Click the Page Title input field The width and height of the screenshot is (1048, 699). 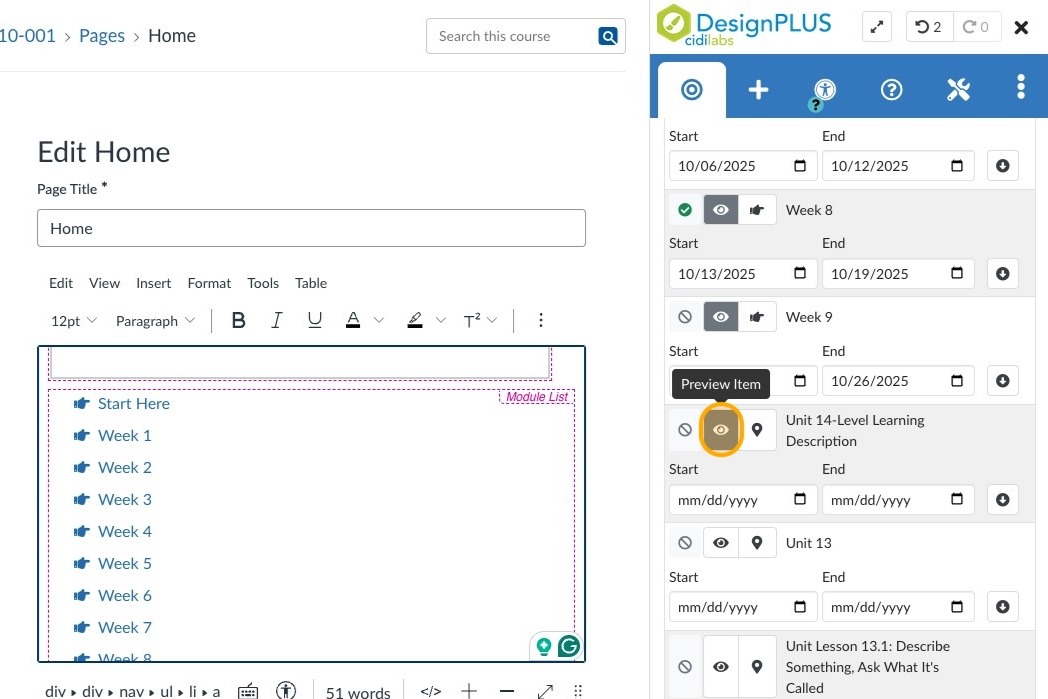coord(311,228)
